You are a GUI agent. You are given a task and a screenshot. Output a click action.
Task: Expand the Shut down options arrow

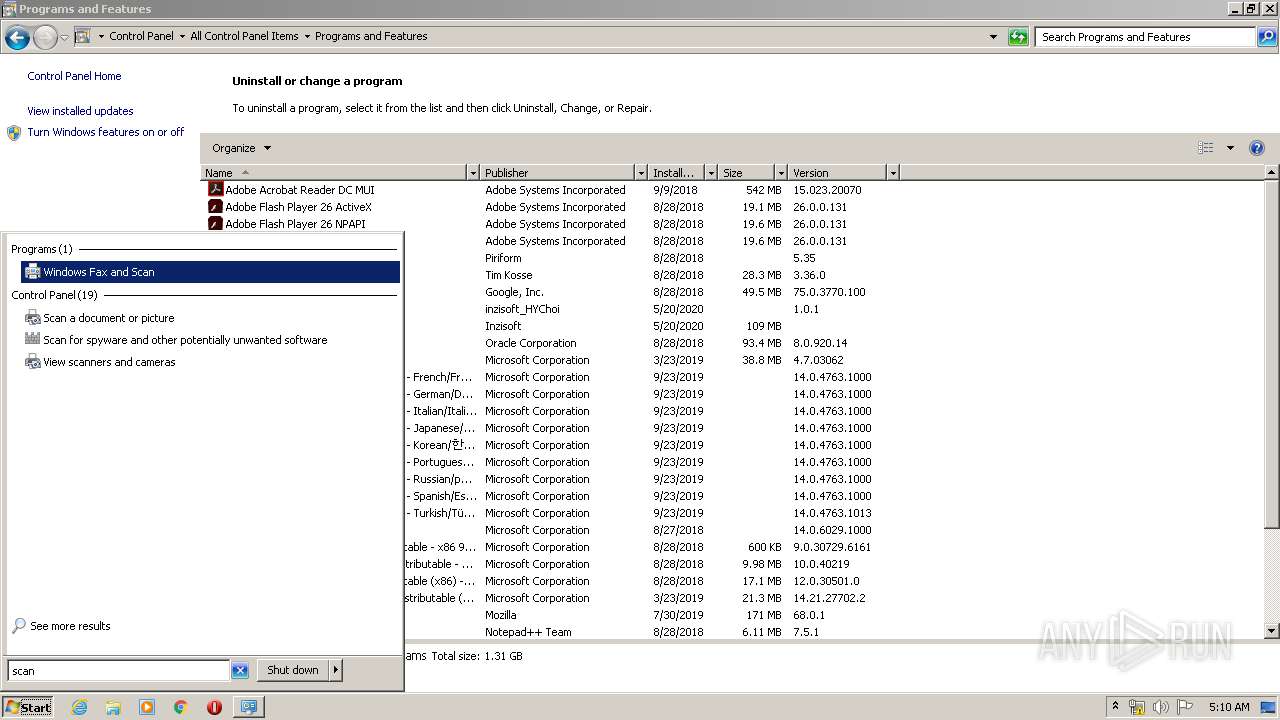[336, 670]
